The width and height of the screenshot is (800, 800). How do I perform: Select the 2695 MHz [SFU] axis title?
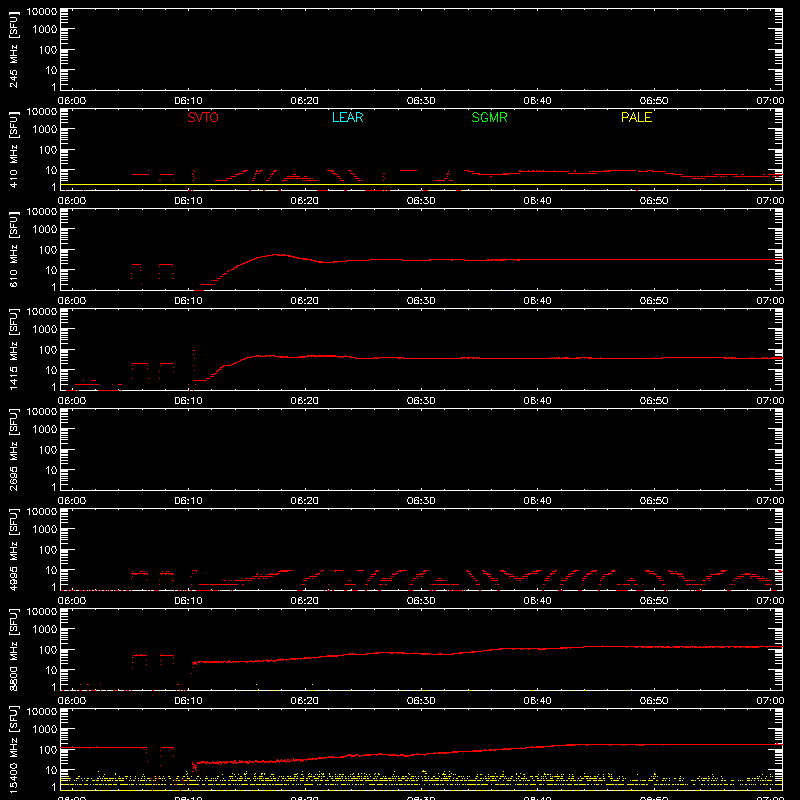coord(14,449)
